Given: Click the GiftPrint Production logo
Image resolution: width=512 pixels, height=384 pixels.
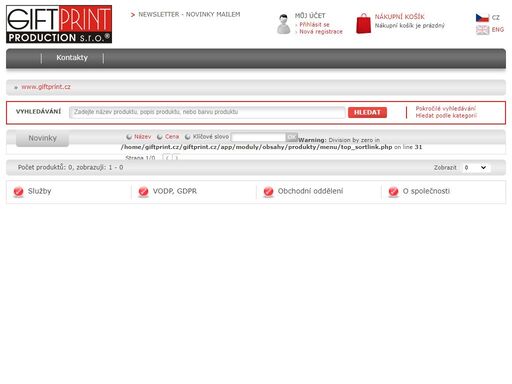Looking at the screenshot, I should (x=59, y=24).
